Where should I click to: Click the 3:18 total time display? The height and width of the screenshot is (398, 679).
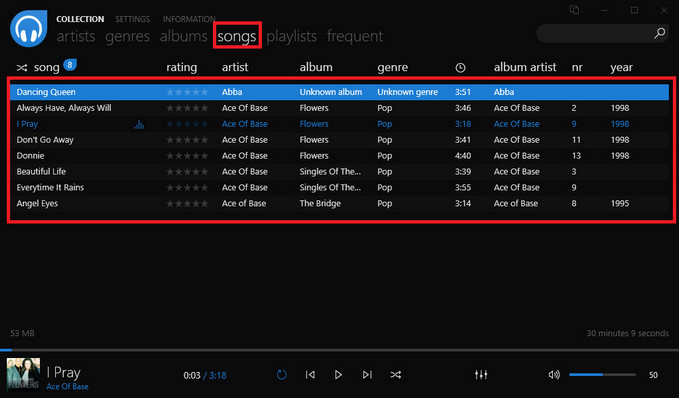217,375
